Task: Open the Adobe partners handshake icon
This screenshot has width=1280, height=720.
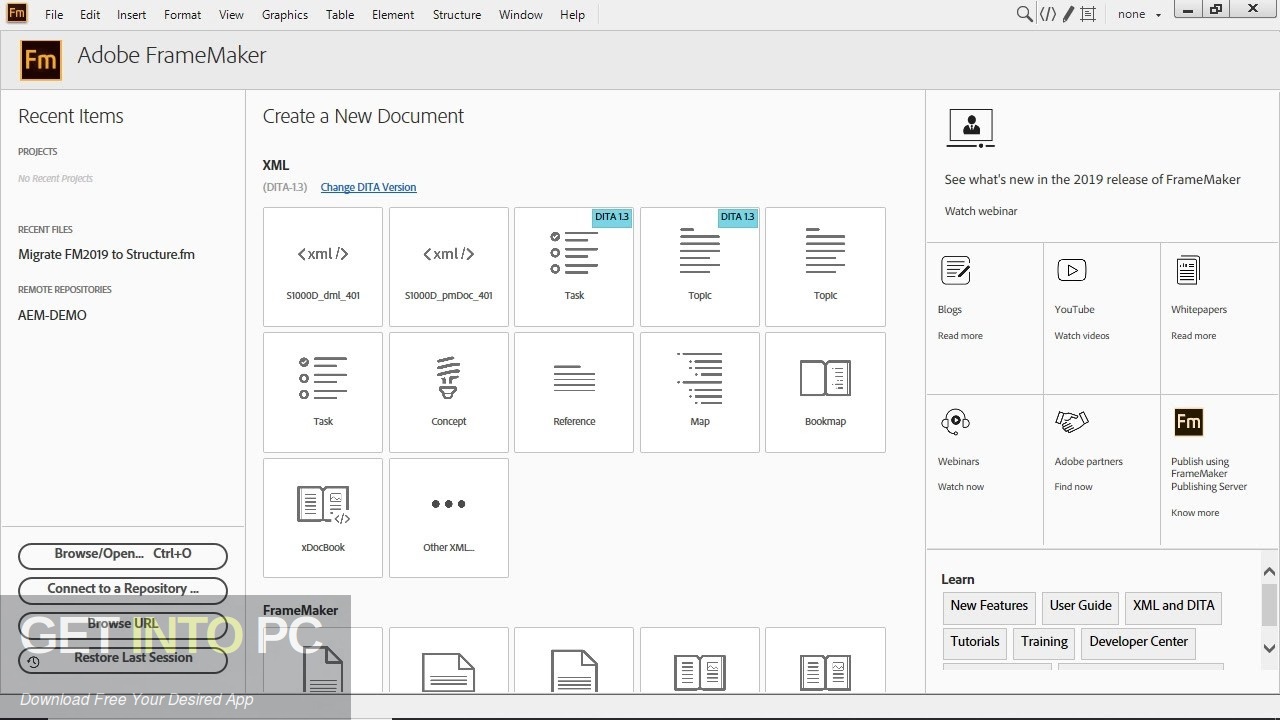Action: point(1072,422)
